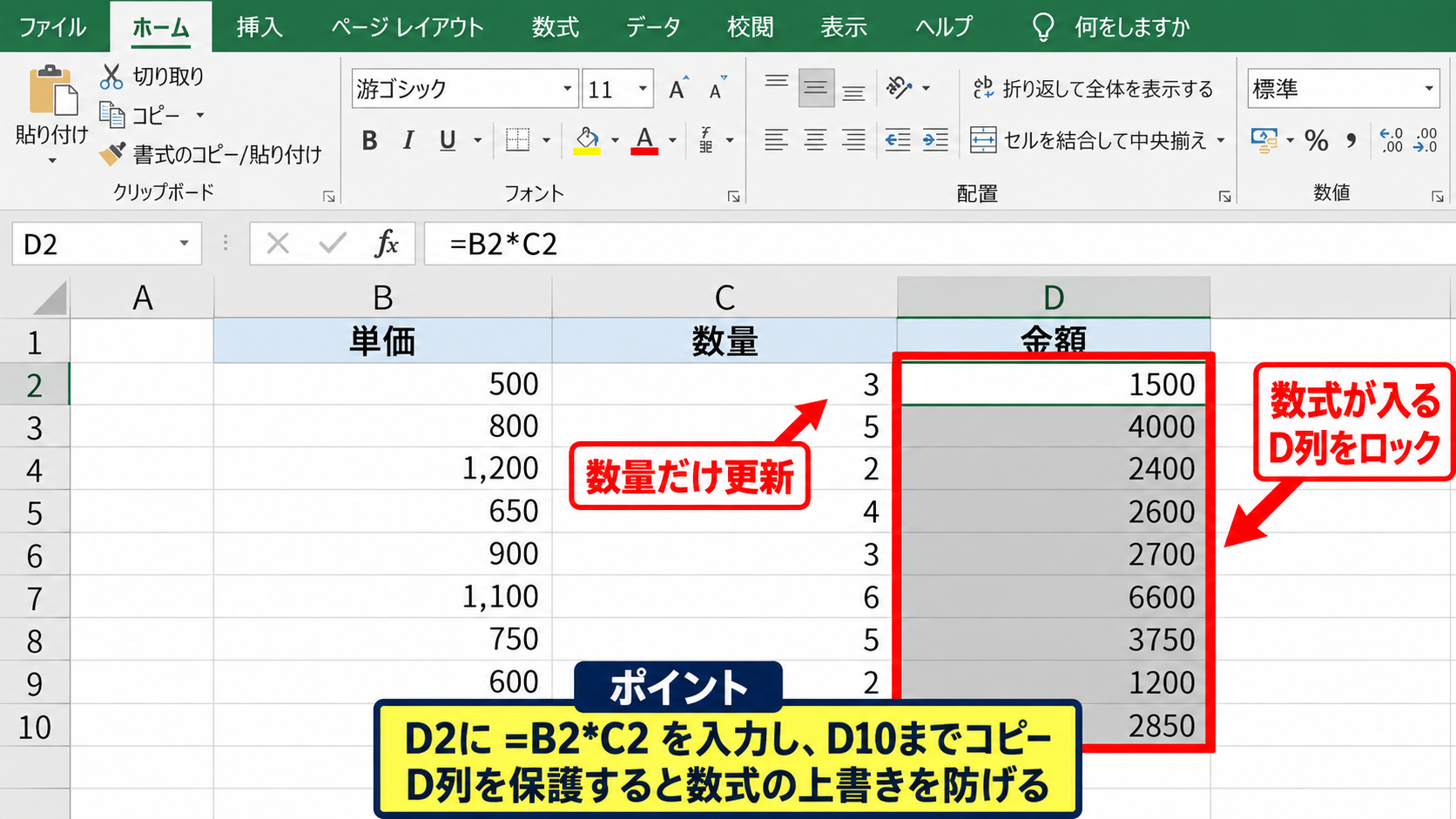Apply red font color with A icon

click(644, 140)
